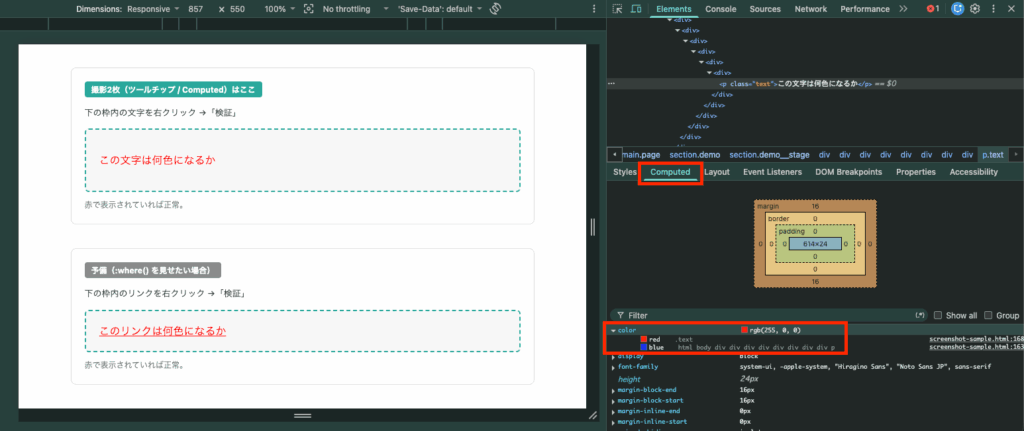Switch to the Performance tab
Screen dimensions: 1024x431
pos(865,9)
